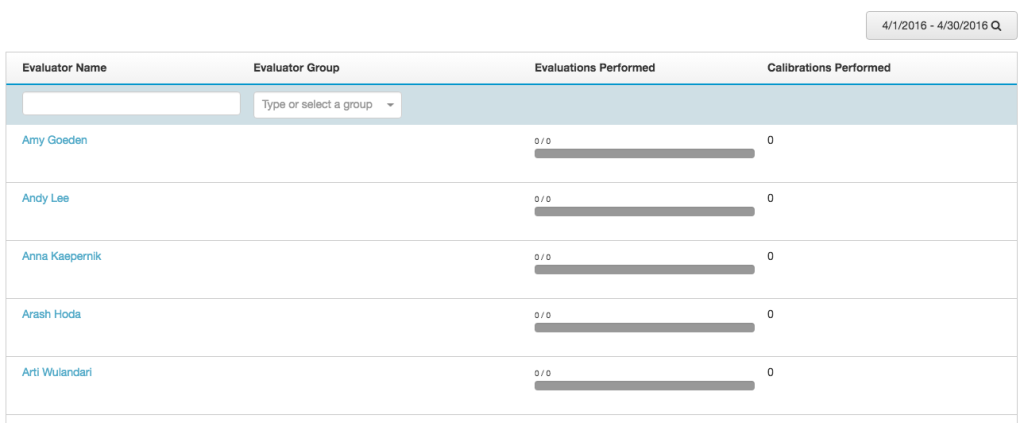This screenshot has width=1024, height=423.
Task: Sort by Evaluator Name column header
Action: pyautogui.click(x=64, y=68)
